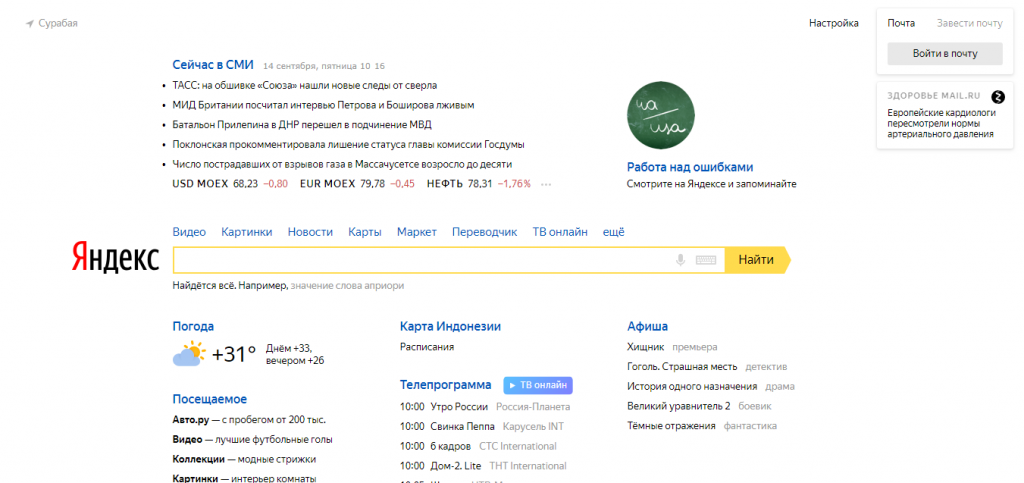Screen dimensions: 1024x483
Task: Open the ещё services dropdown
Action: 613,232
